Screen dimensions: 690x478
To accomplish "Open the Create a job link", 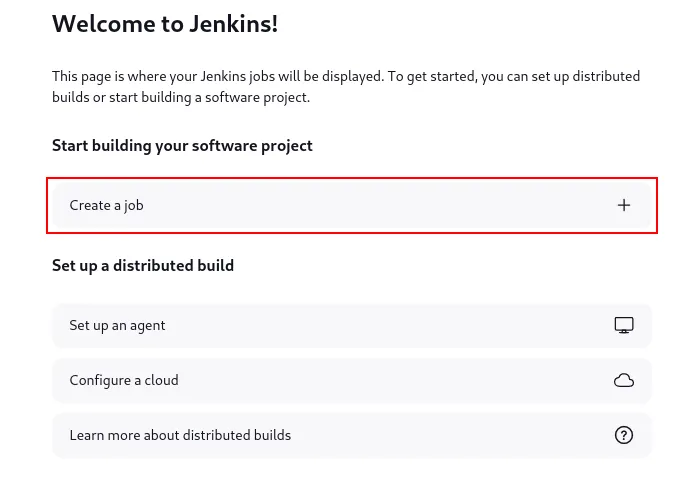I will (x=352, y=205).
